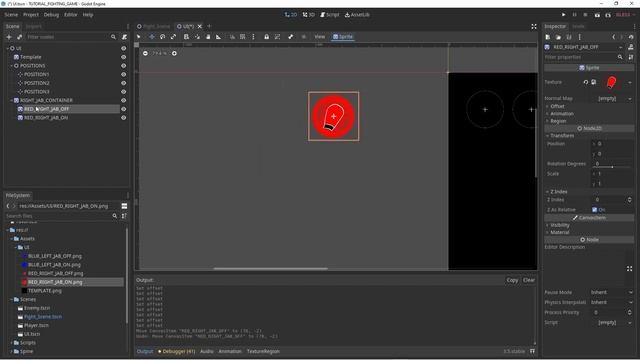
Task: Play the current scene with the clapper icon
Action: pyautogui.click(x=597, y=15)
